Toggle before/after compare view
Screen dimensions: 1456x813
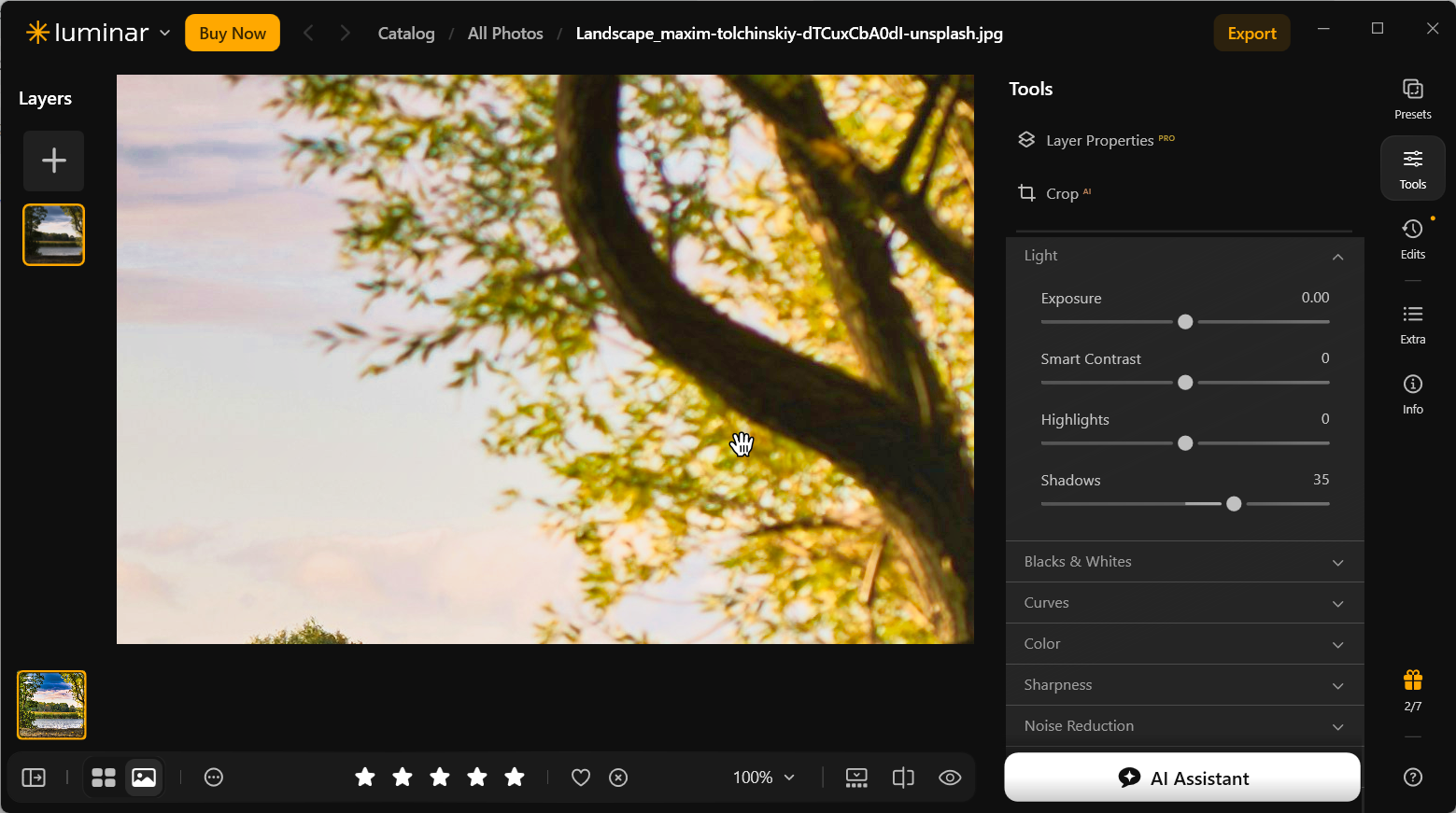click(903, 778)
